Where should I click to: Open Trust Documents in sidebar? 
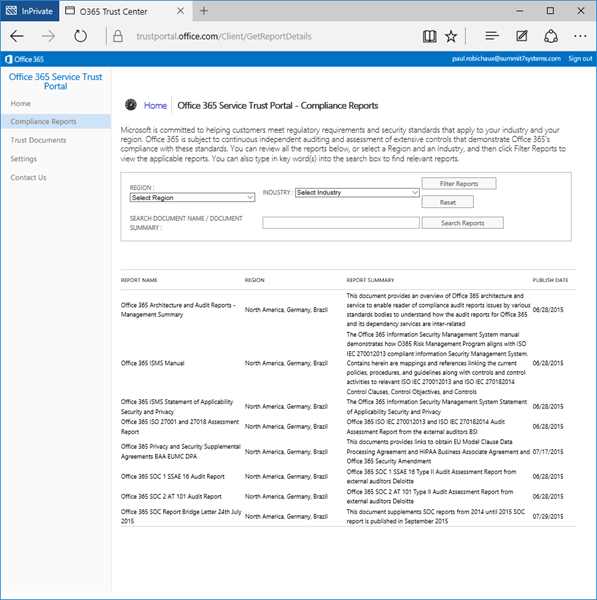tap(38, 140)
